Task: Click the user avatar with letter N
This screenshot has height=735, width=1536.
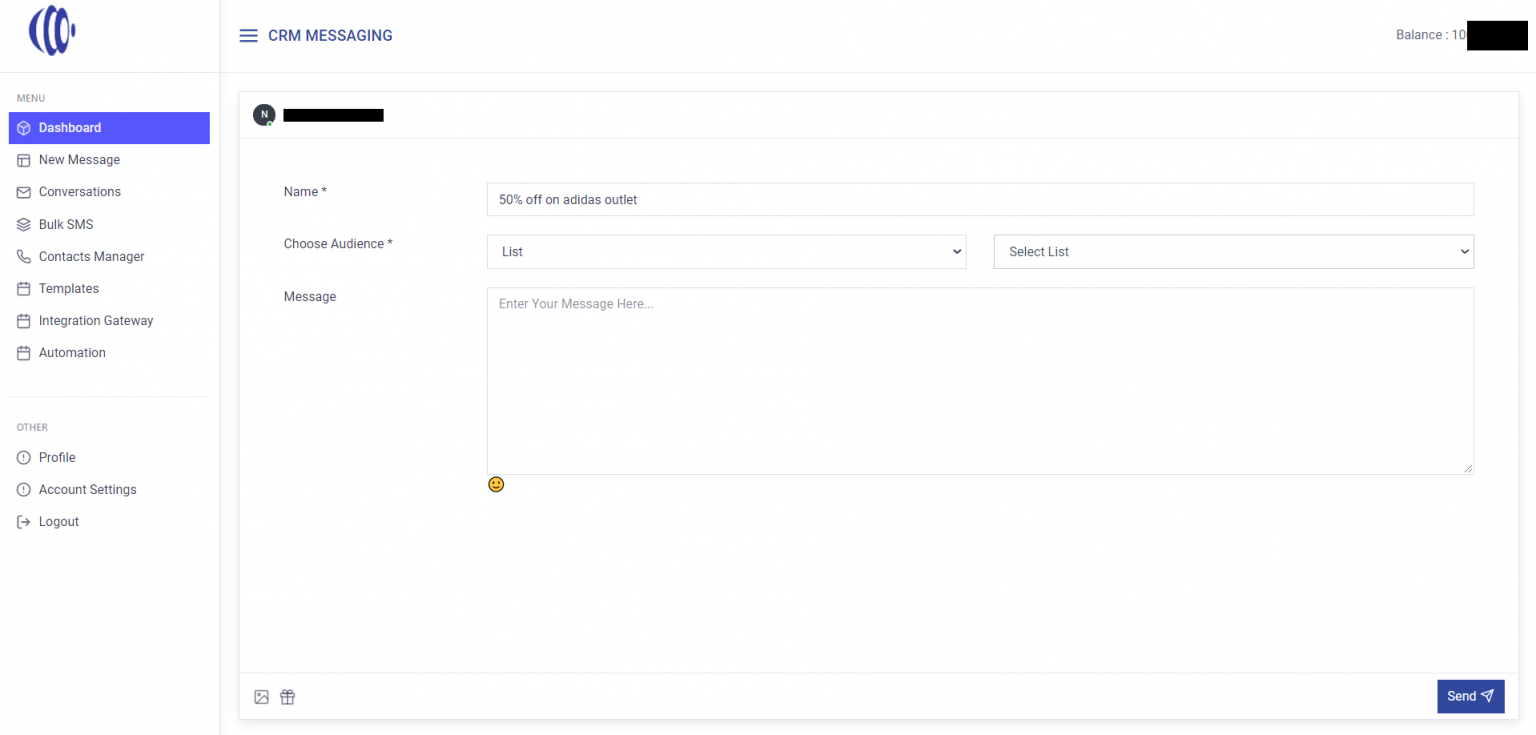Action: click(264, 115)
